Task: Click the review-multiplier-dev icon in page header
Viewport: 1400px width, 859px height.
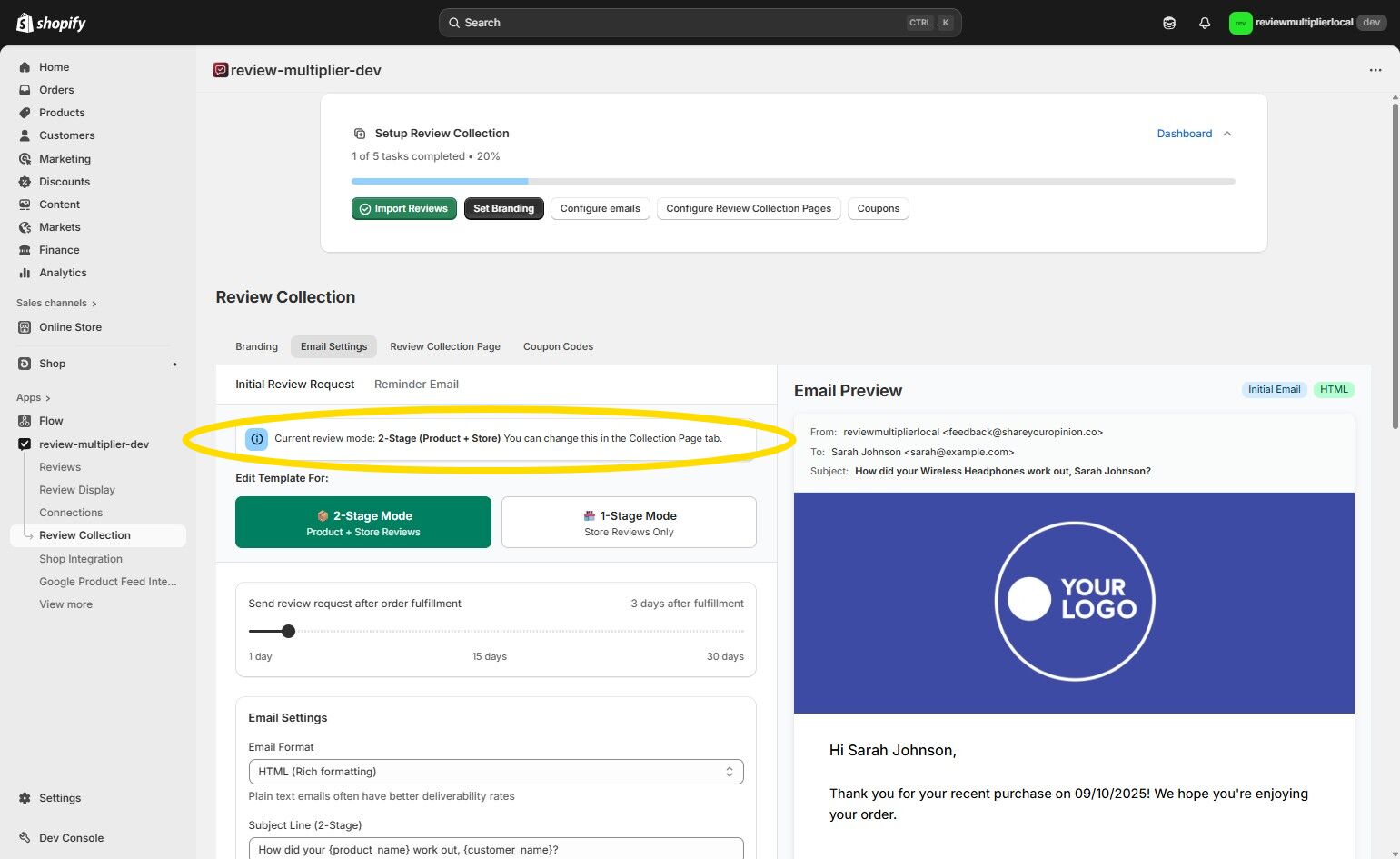Action: pyautogui.click(x=220, y=70)
